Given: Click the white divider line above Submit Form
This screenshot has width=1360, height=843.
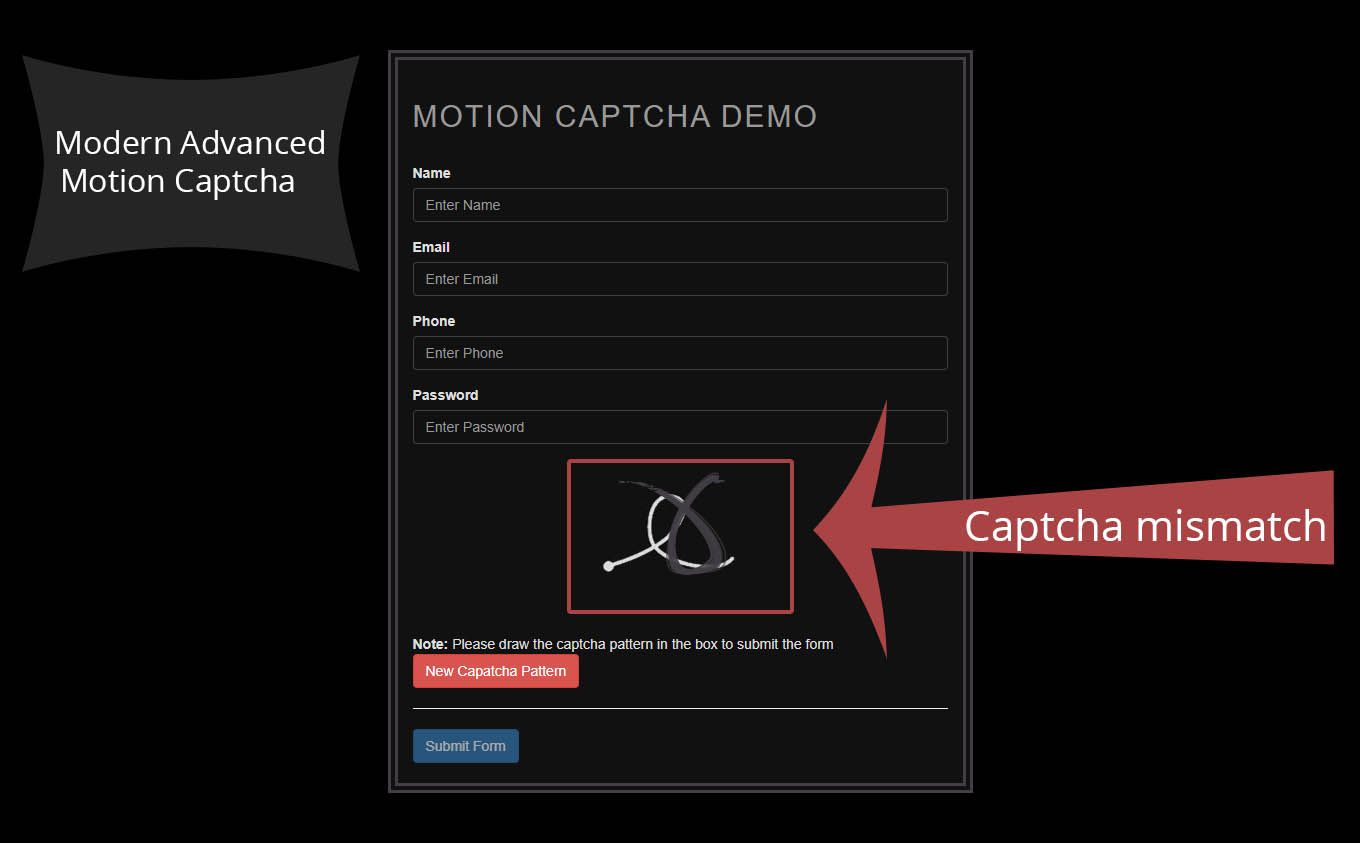Looking at the screenshot, I should point(679,708).
